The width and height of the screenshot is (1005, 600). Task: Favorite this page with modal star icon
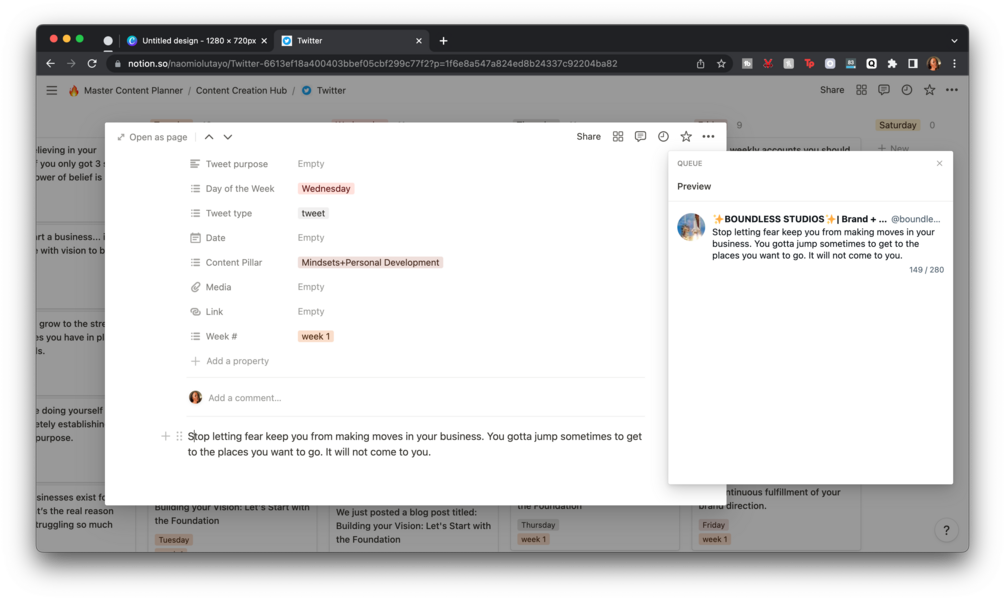pyautogui.click(x=686, y=137)
